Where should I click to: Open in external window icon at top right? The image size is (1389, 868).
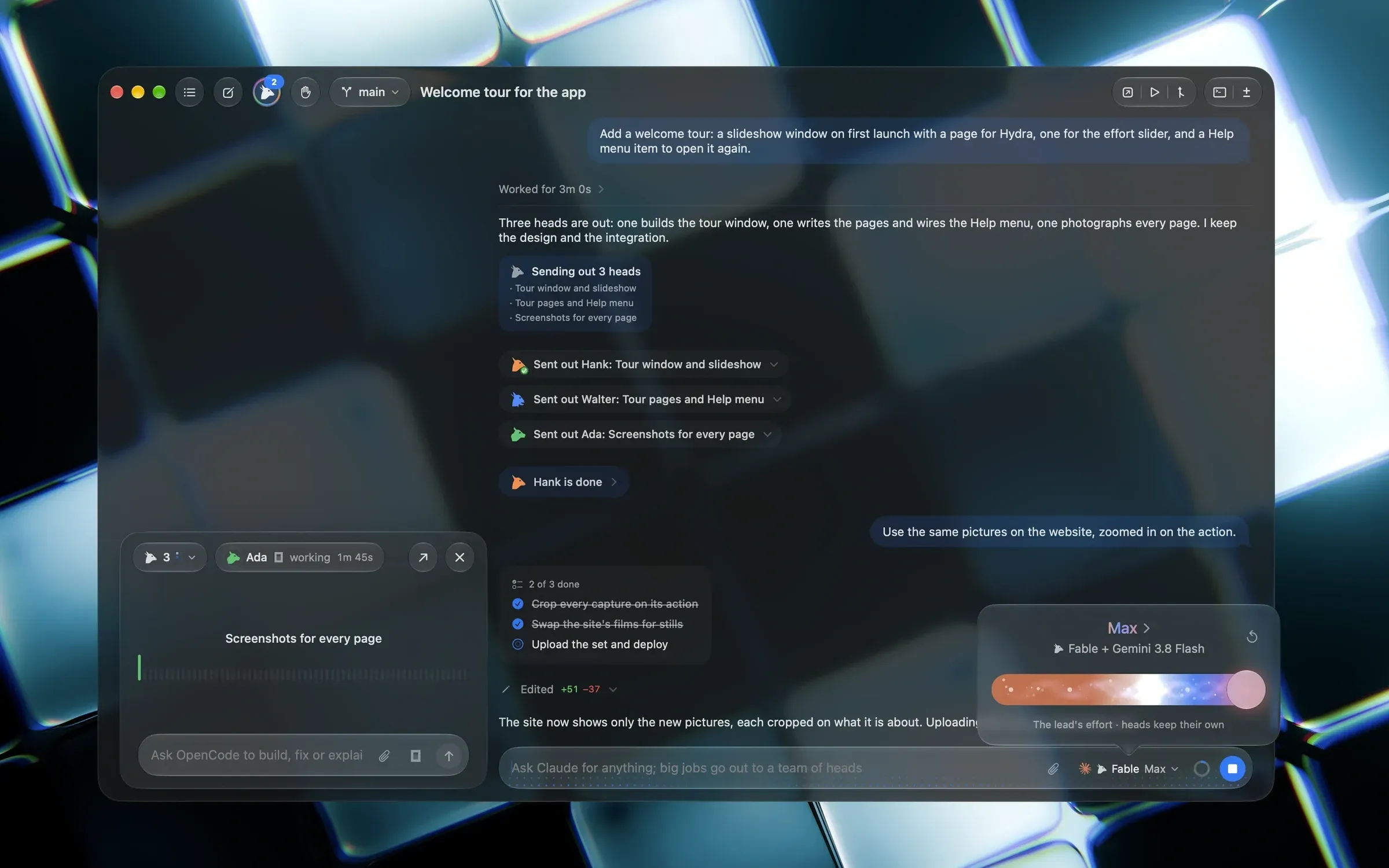1127,92
